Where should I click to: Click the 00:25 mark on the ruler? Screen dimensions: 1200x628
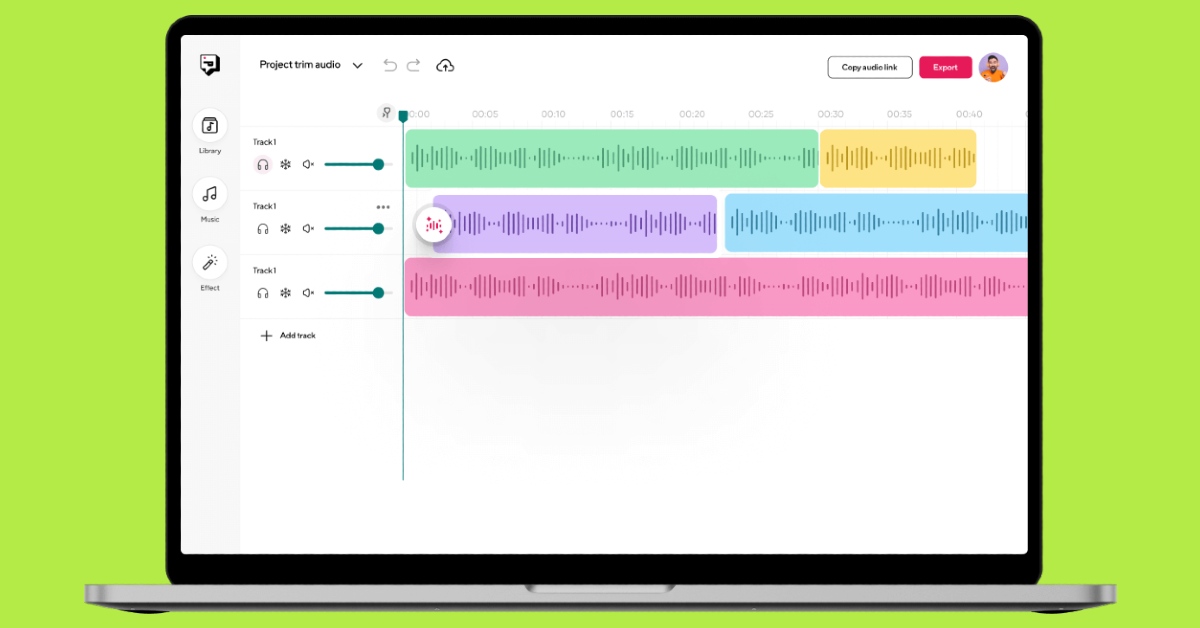point(761,114)
